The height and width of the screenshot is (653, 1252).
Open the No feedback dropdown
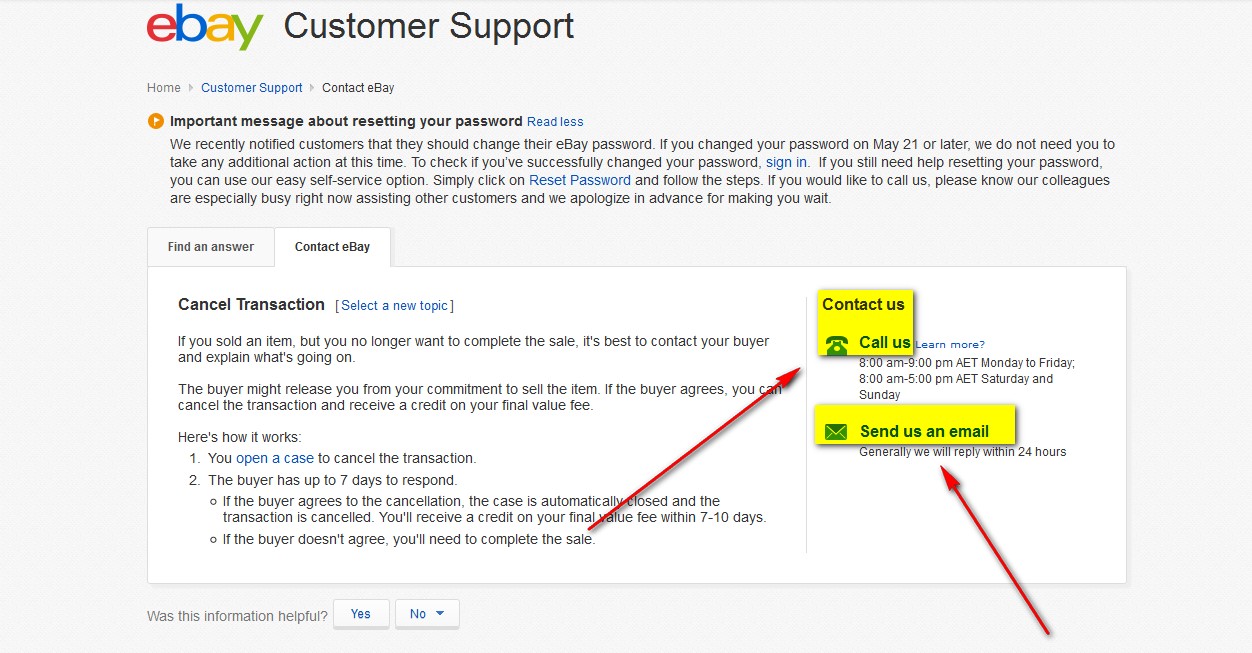pos(441,613)
